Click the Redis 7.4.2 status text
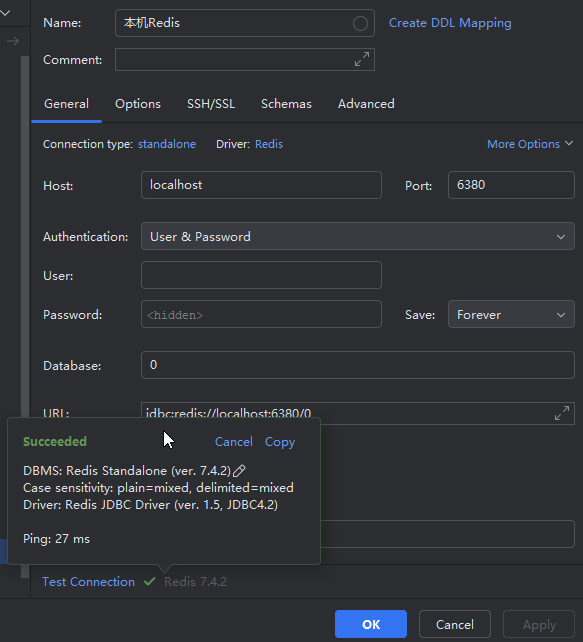The image size is (583, 642). (x=195, y=581)
